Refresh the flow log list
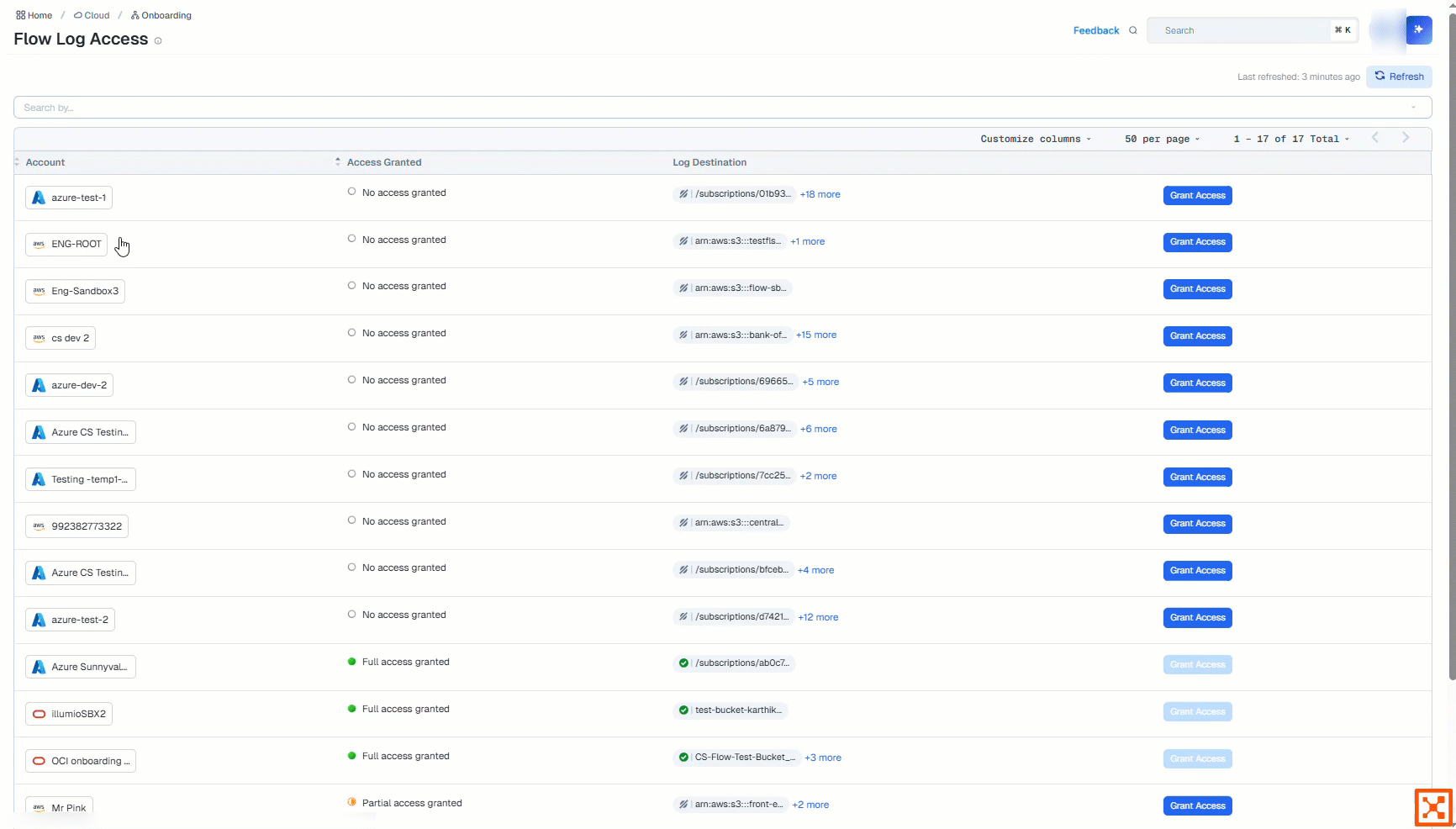Image resolution: width=1456 pixels, height=829 pixels. (x=1400, y=77)
